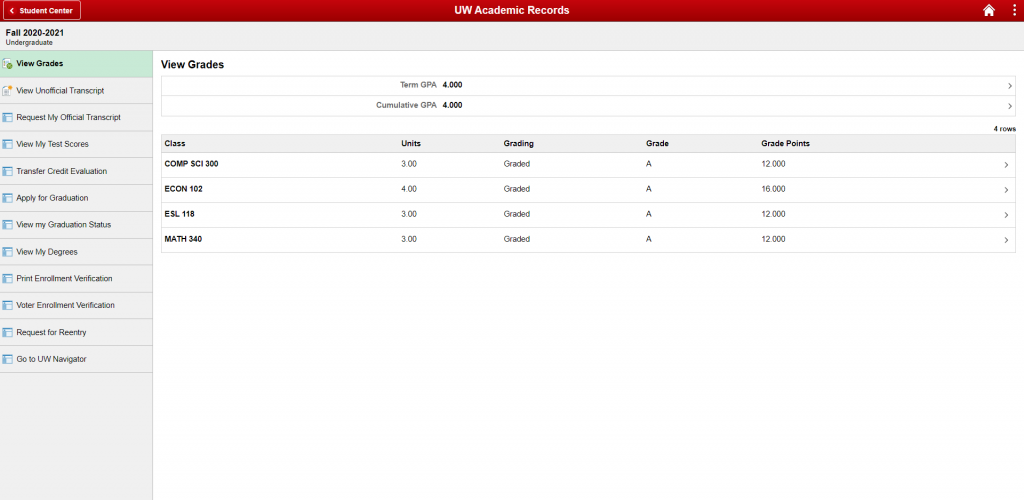Image resolution: width=1024 pixels, height=500 pixels.
Task: Open Print Enrollment Verification
Action: tap(64, 279)
